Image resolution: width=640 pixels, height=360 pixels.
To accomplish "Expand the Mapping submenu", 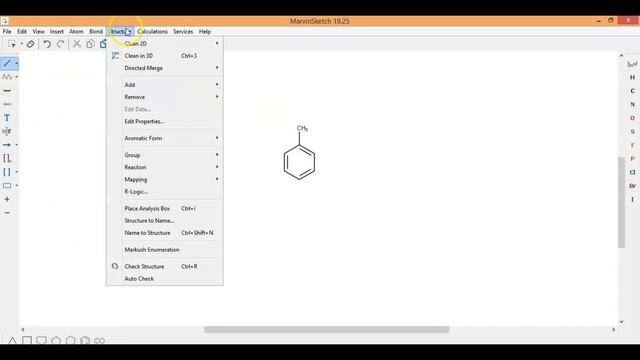I will click(164, 179).
